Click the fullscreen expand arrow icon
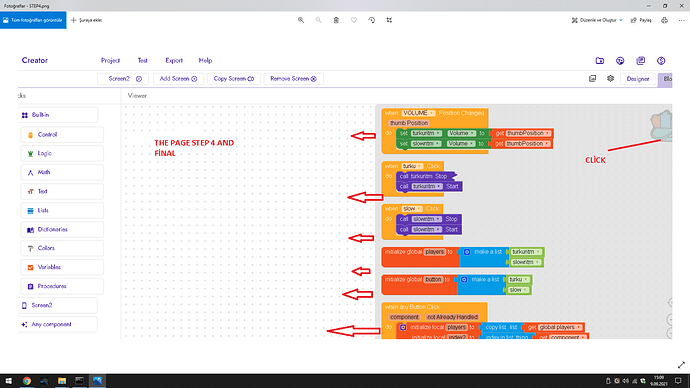Viewport: 690px width, 388px height. 681,365
